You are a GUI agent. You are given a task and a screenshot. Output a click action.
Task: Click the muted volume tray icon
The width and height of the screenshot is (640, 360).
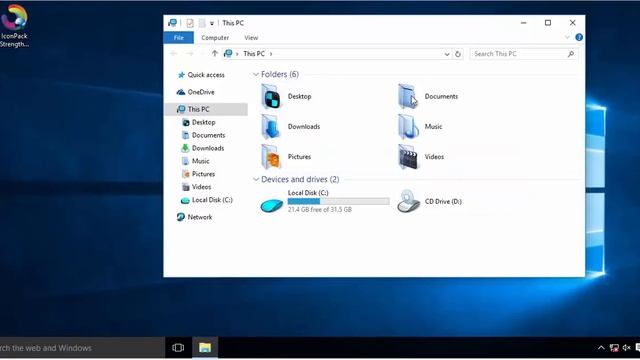click(627, 348)
